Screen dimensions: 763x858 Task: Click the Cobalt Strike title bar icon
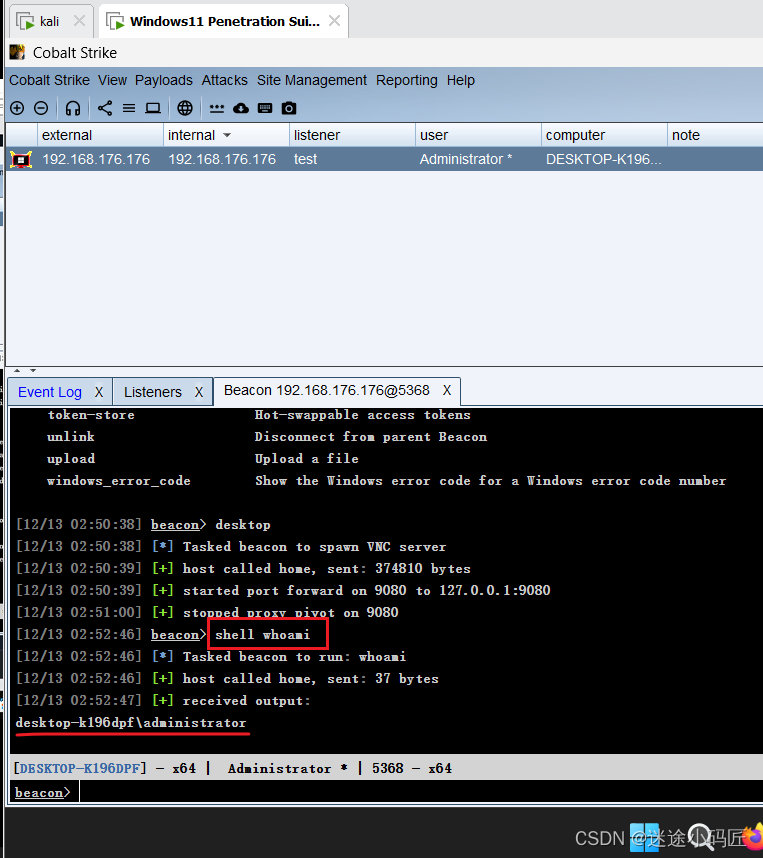(18, 53)
